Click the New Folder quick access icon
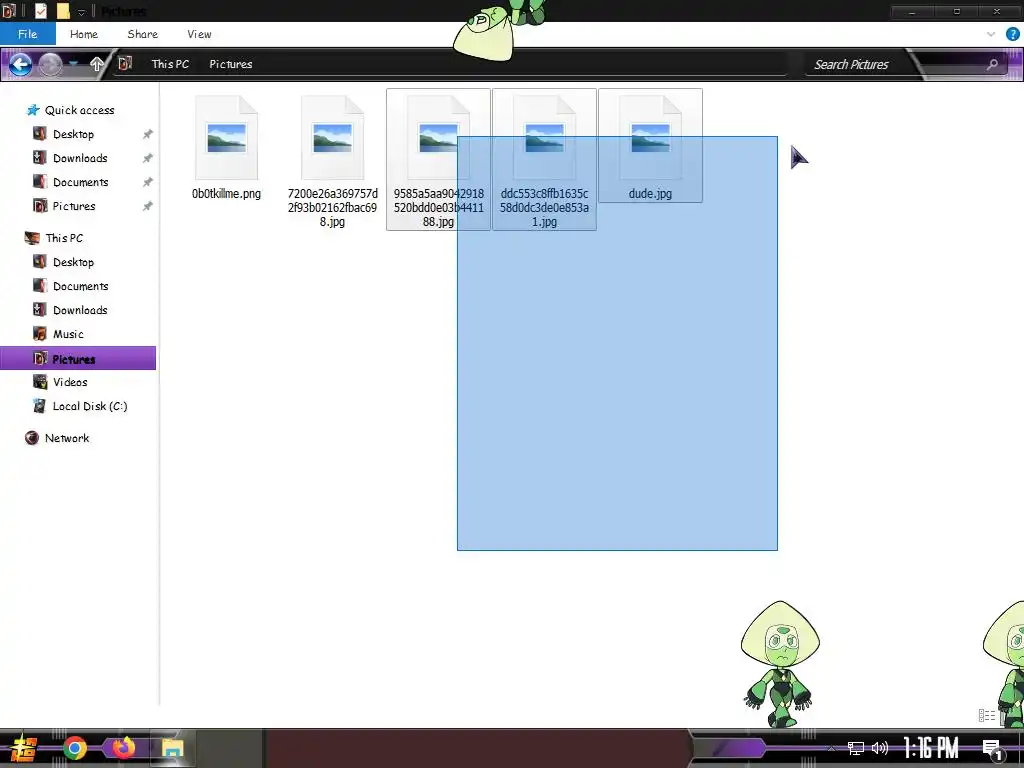Viewport: 1024px width, 768px height. point(63,11)
